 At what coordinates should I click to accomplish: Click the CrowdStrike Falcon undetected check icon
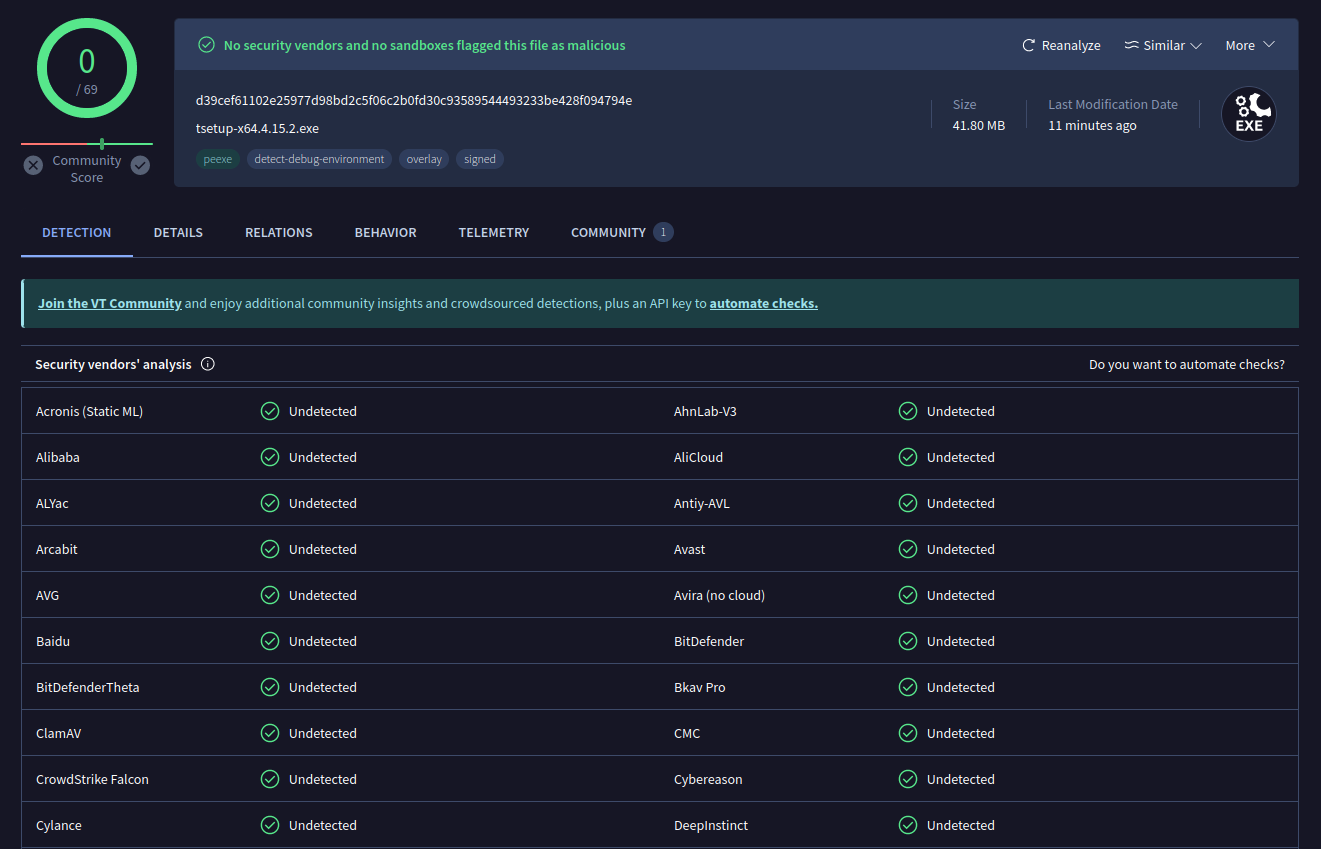coord(270,779)
